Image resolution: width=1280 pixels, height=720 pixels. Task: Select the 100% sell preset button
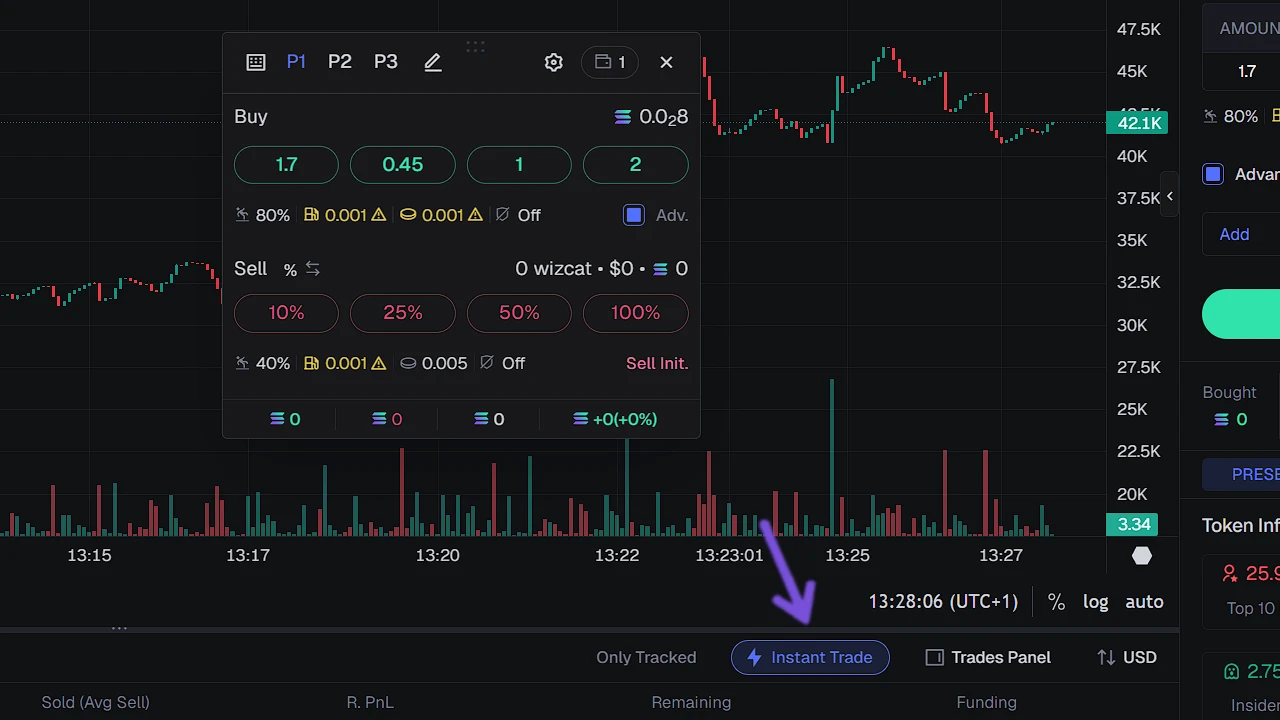(635, 313)
